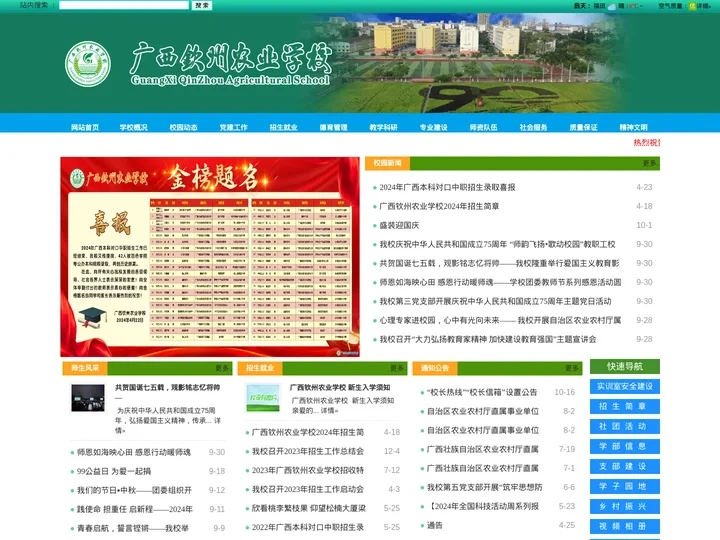720x540 pixels.
Task: Open 大力弘扬教育家精神 宣讲会 news
Action: tap(488, 339)
